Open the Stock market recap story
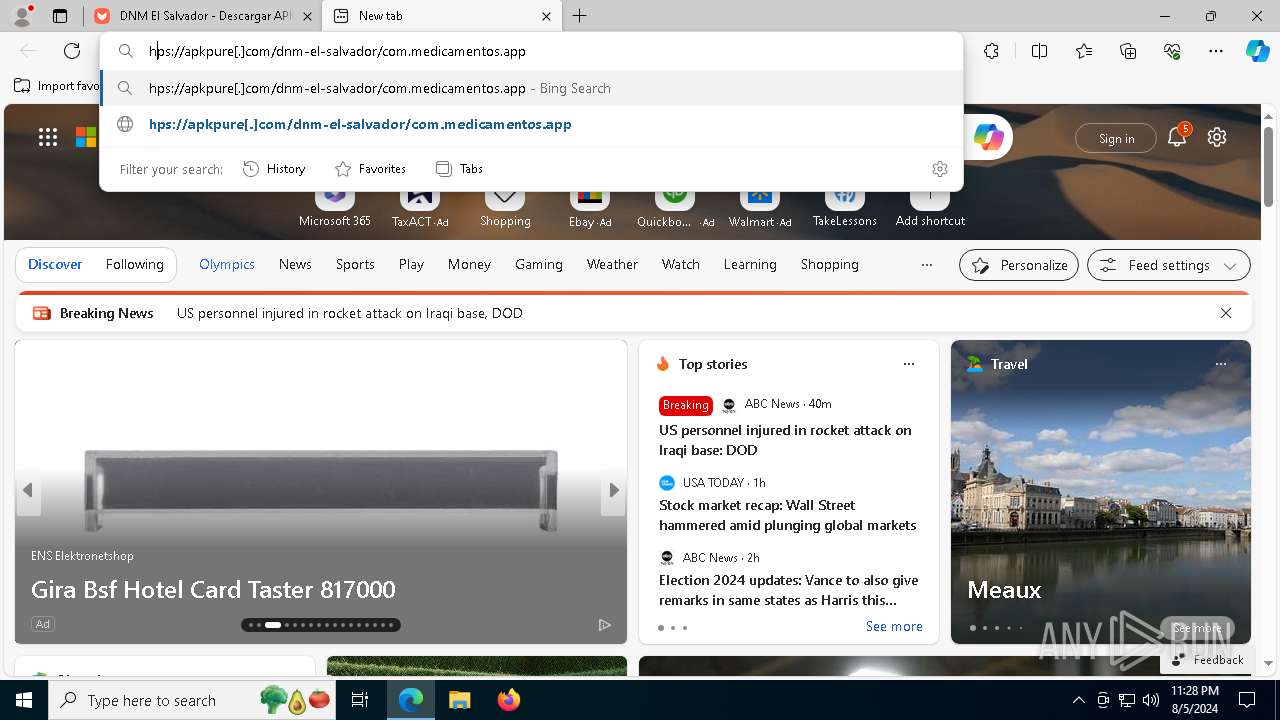1280x720 pixels. coord(788,515)
